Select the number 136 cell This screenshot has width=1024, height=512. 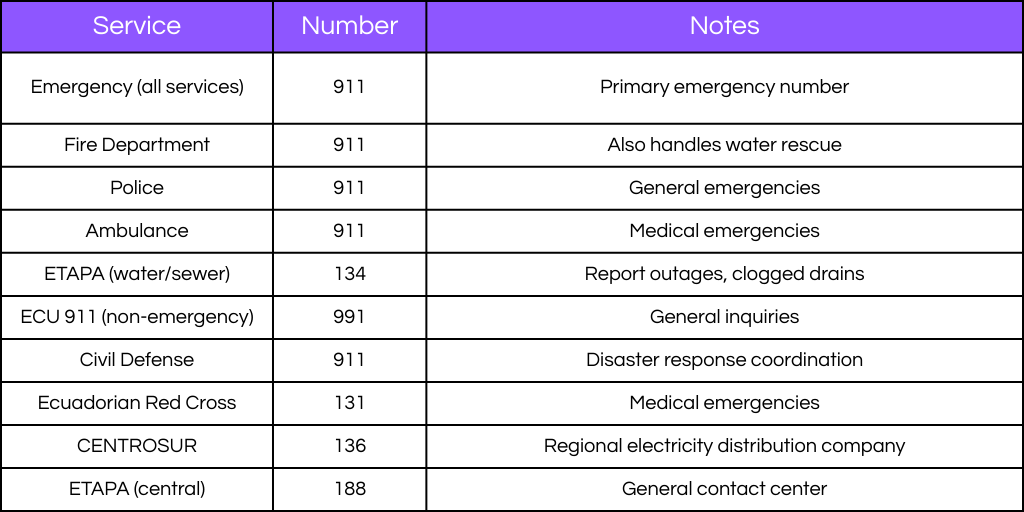pos(349,446)
